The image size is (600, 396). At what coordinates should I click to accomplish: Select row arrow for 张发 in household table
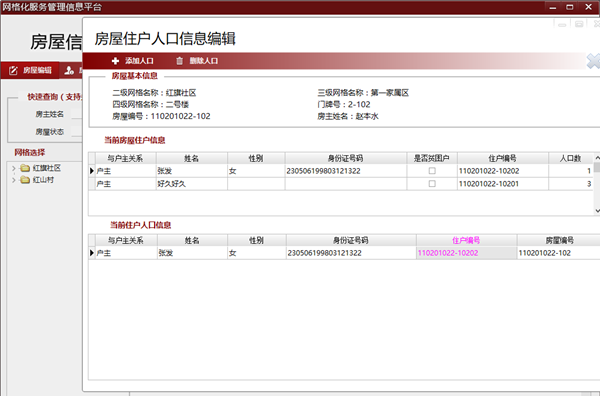tap(92, 171)
